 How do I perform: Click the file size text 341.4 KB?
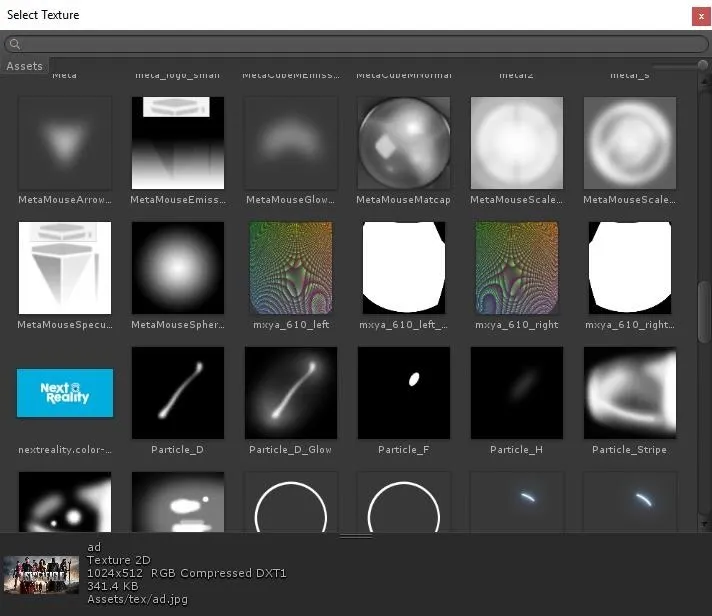click(x=112, y=586)
